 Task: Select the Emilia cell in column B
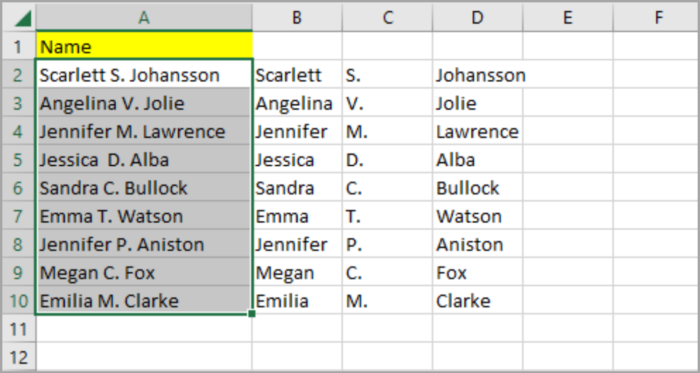tap(297, 301)
